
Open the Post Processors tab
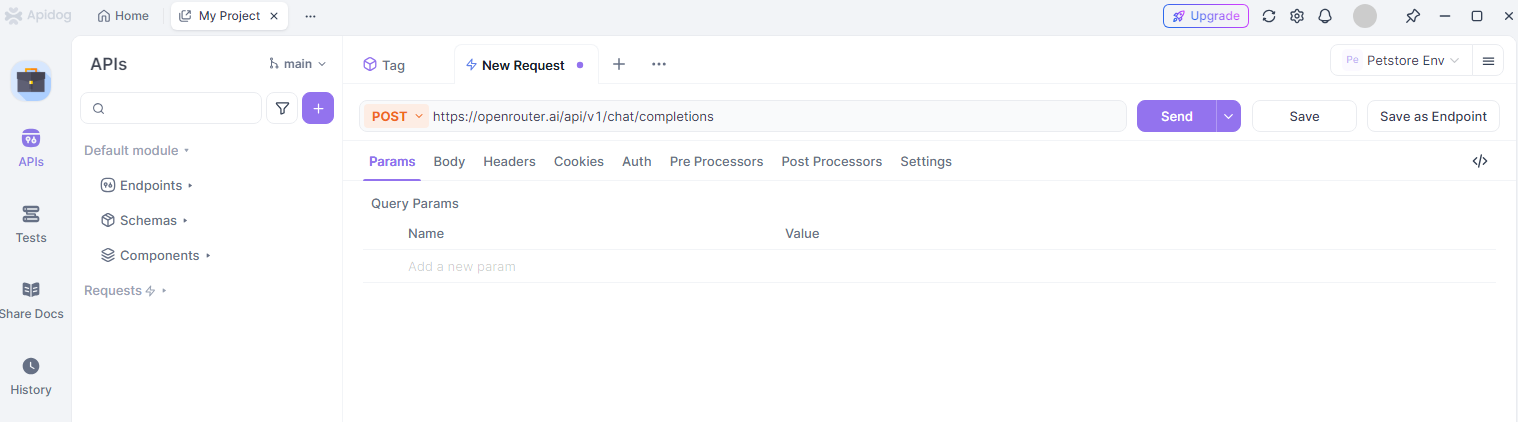pos(832,161)
